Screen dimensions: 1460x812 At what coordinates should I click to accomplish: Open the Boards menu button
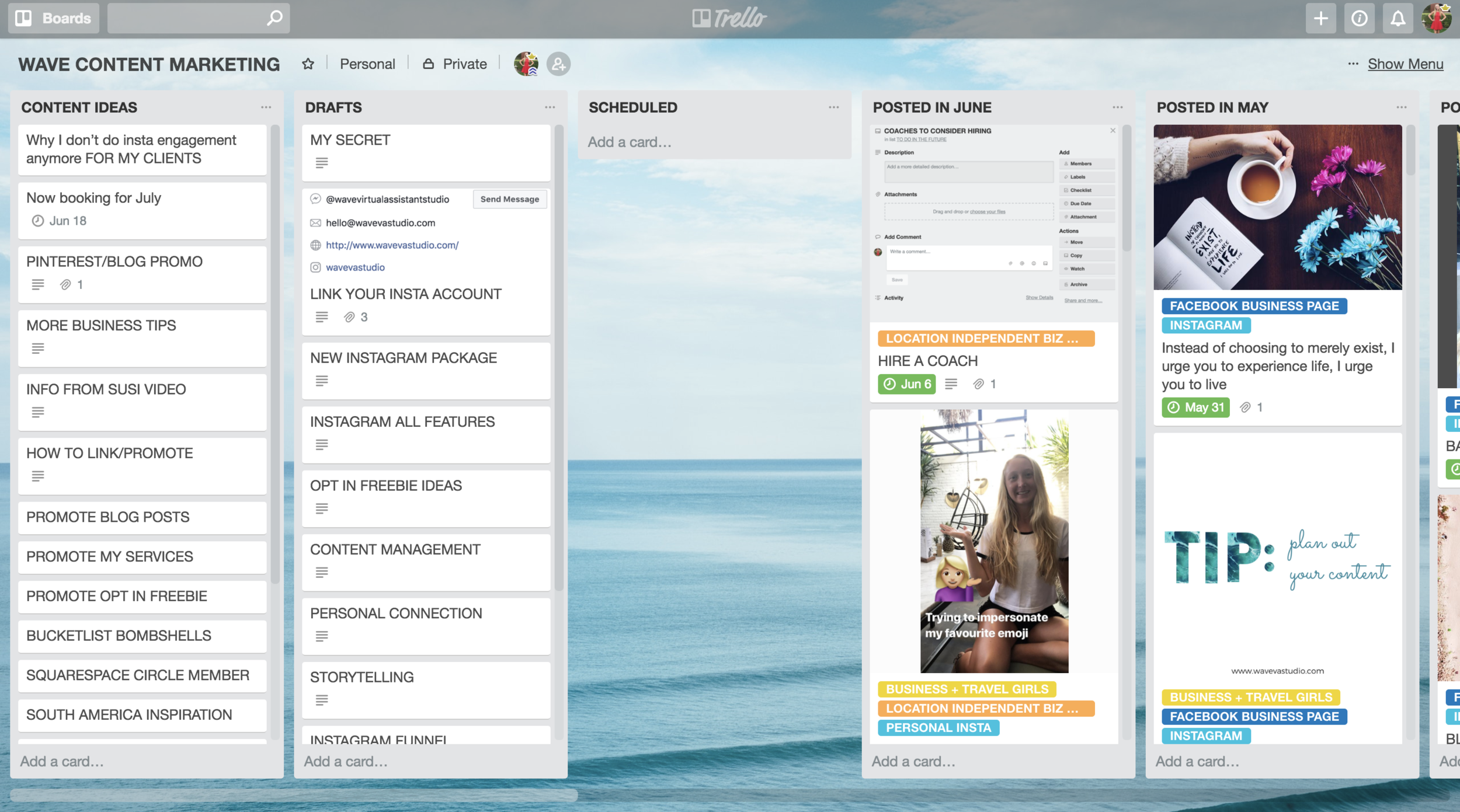(54, 18)
